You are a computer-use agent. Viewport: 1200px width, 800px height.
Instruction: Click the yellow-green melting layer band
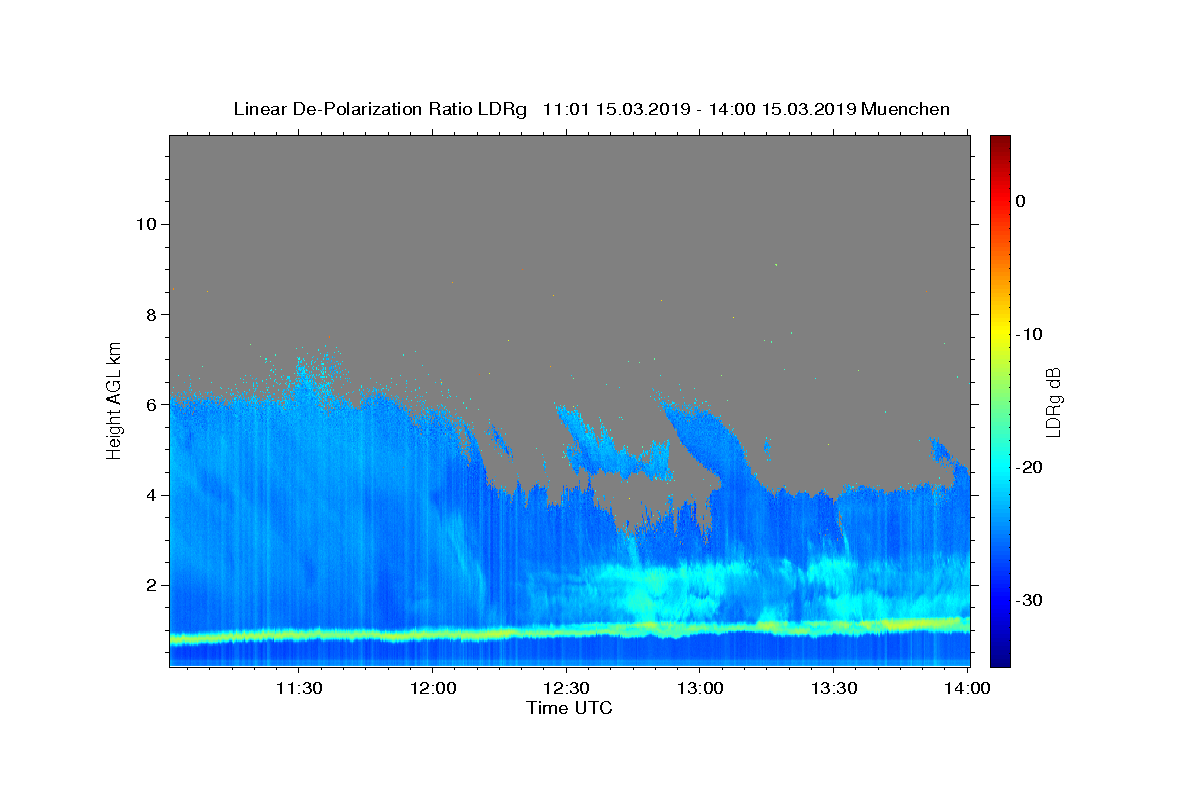pos(570,631)
